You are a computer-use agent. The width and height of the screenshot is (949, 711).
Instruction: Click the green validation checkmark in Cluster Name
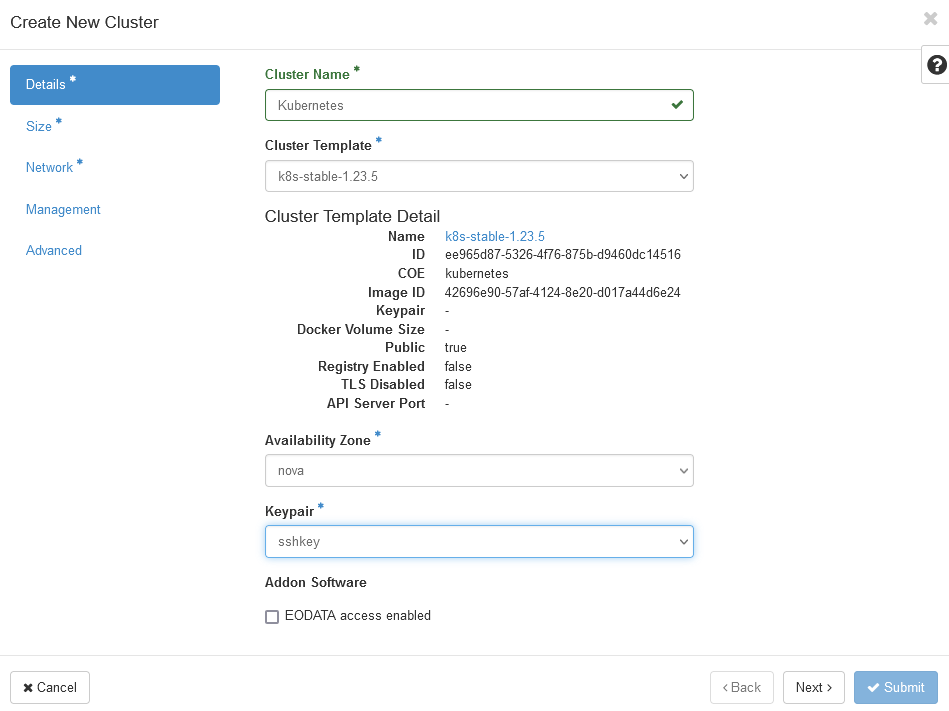click(x=677, y=105)
